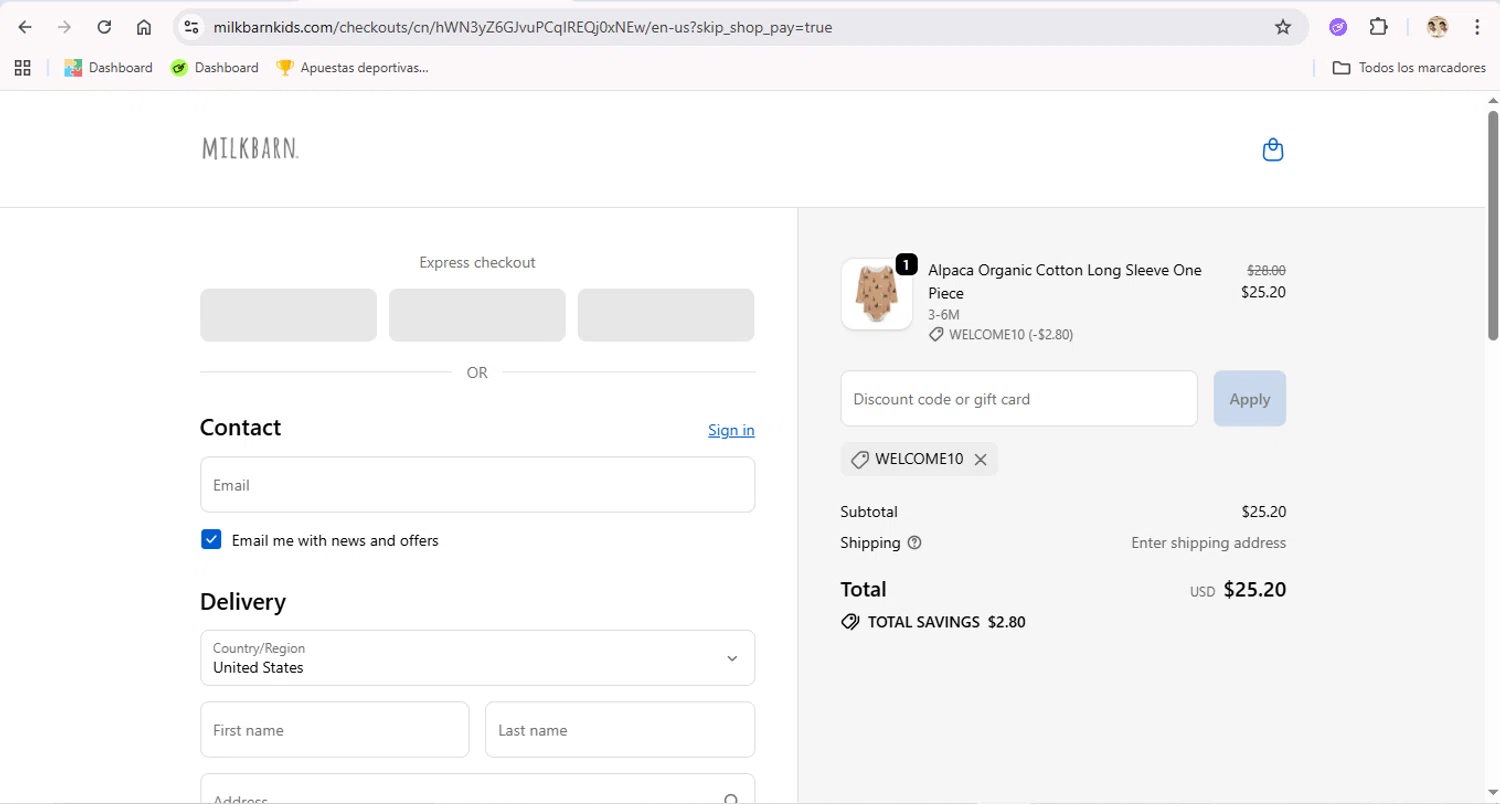Bookmark this page with the star icon
The width and height of the screenshot is (1500, 804).
pyautogui.click(x=1283, y=27)
